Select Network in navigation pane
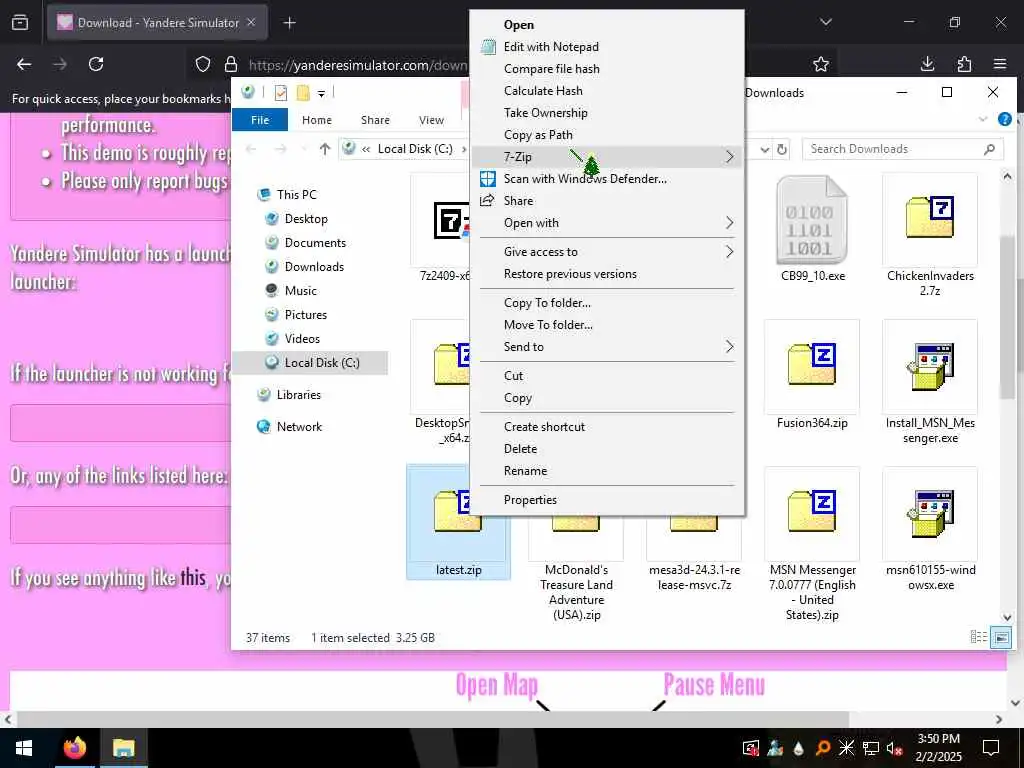Screen dimensions: 1024x768 (x=298, y=427)
